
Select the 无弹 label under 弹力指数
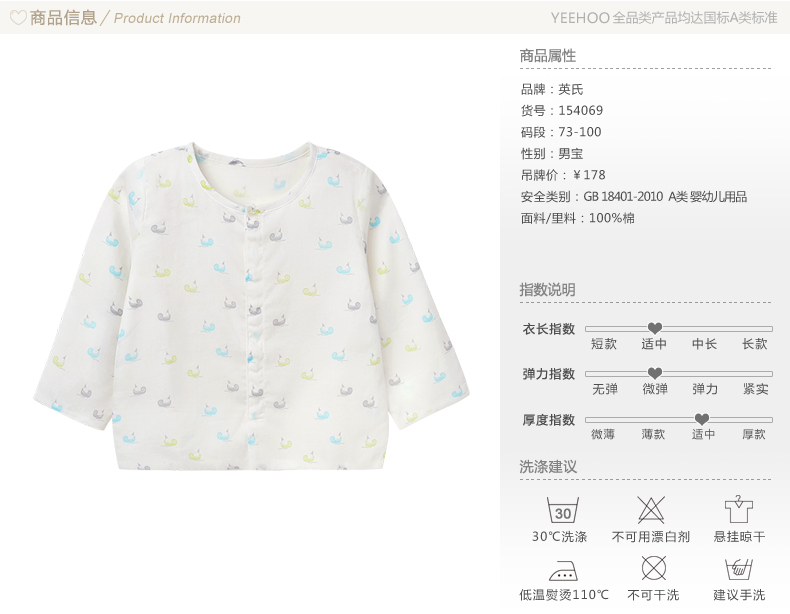[x=605, y=389]
